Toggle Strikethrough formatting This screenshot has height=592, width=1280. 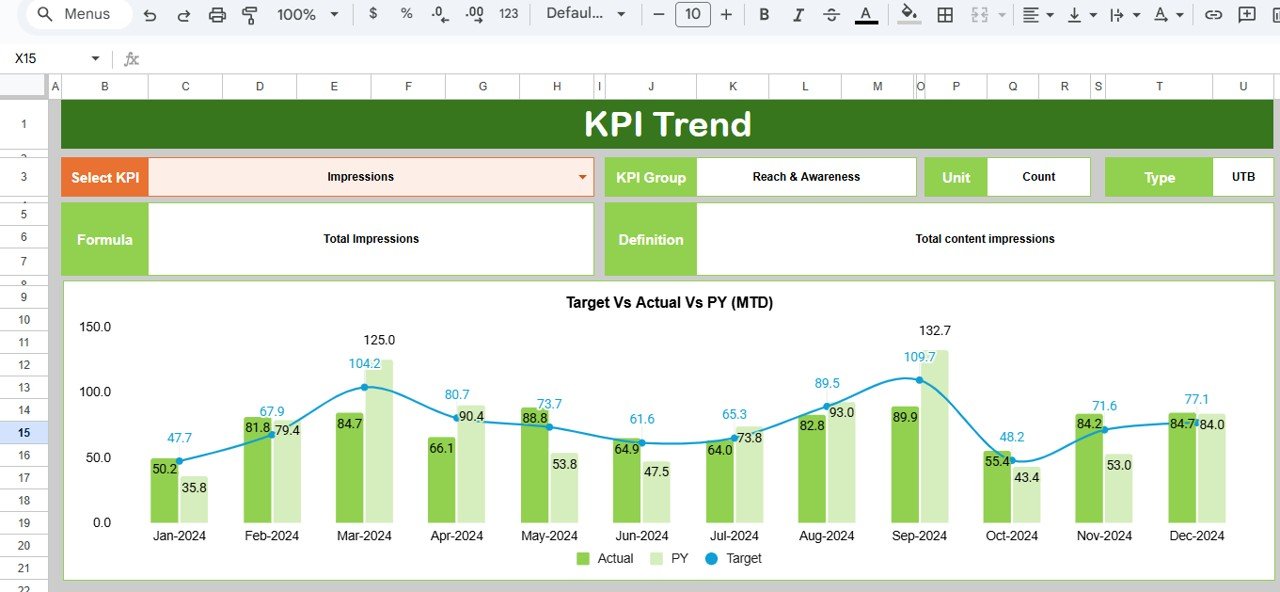tap(831, 15)
